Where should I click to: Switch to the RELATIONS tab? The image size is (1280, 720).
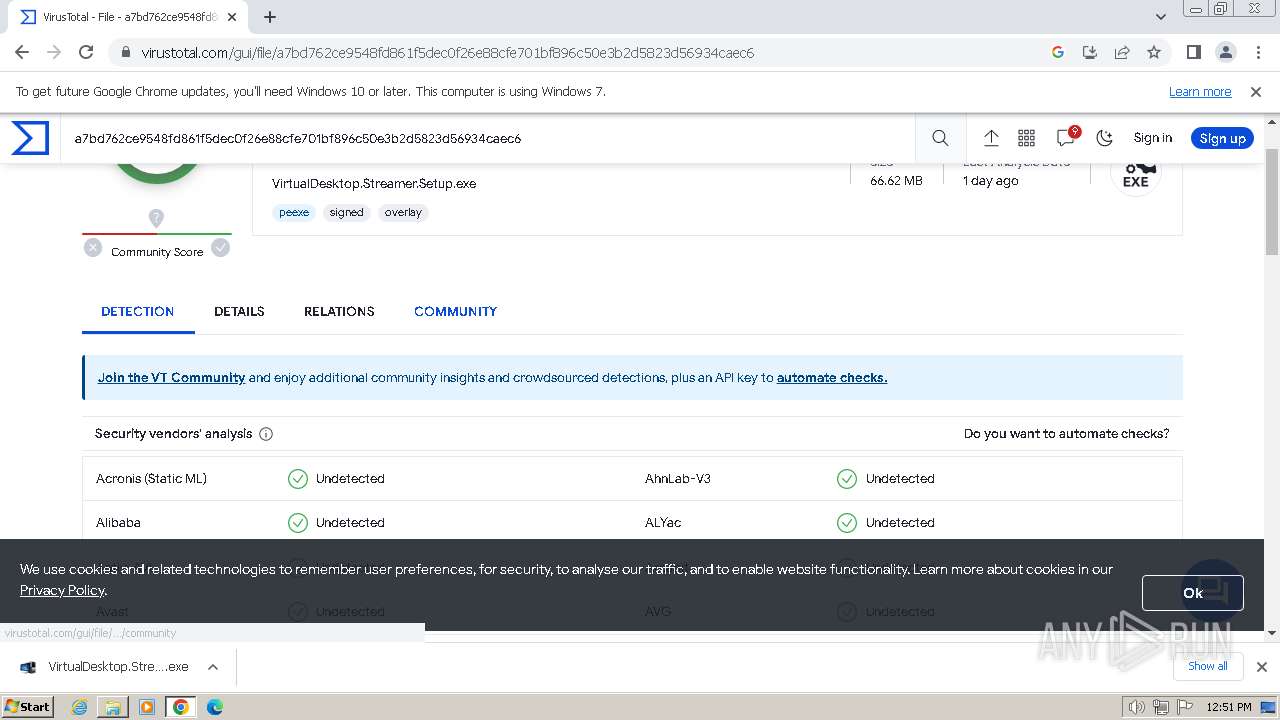click(339, 311)
